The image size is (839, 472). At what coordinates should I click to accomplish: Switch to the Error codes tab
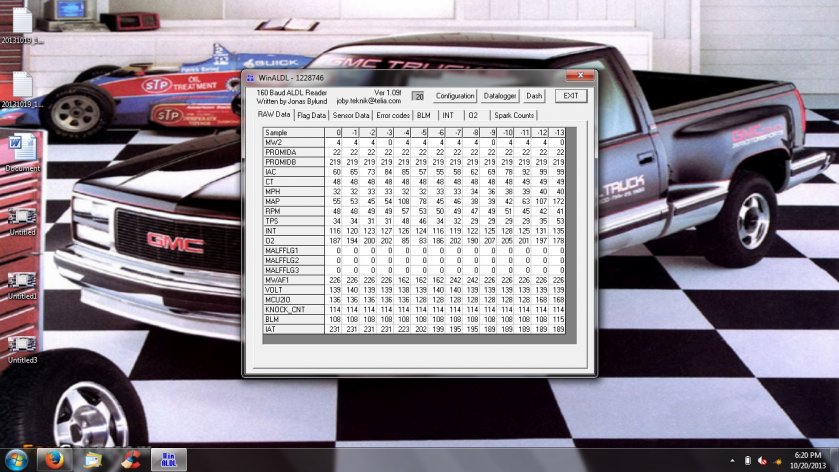[x=393, y=116]
